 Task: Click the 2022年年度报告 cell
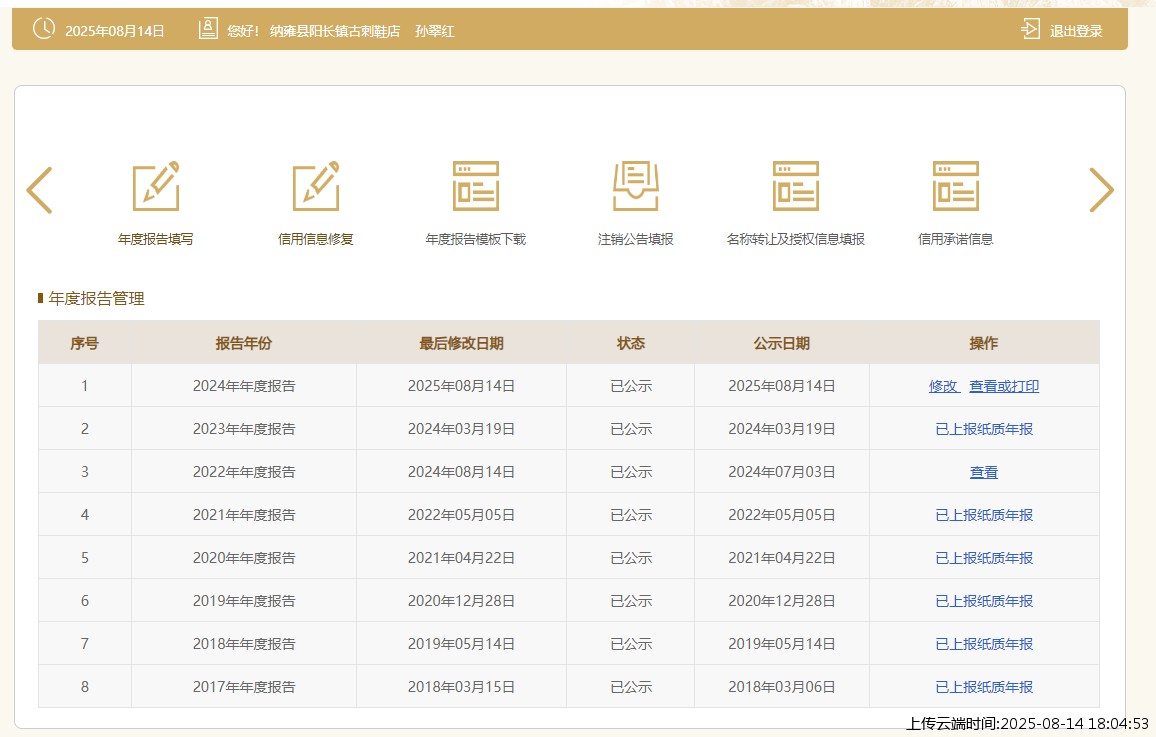click(244, 472)
